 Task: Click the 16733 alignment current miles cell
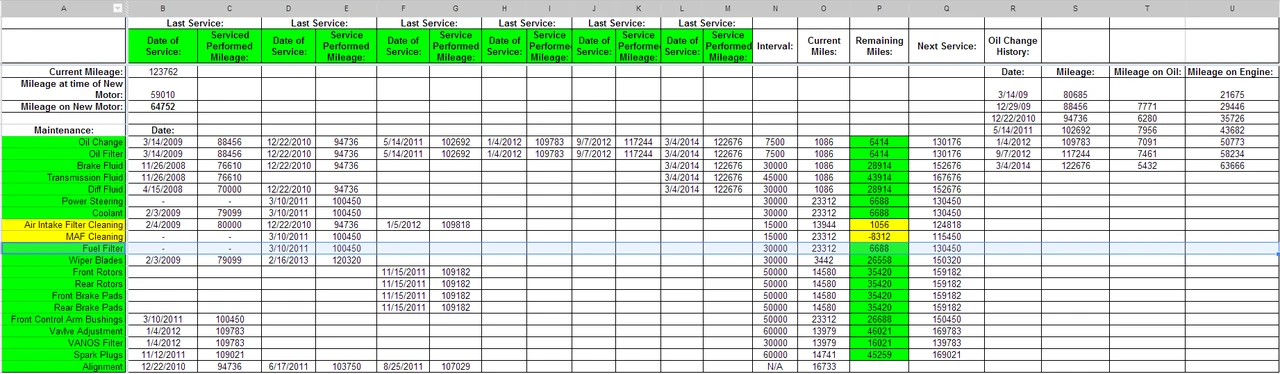point(824,366)
